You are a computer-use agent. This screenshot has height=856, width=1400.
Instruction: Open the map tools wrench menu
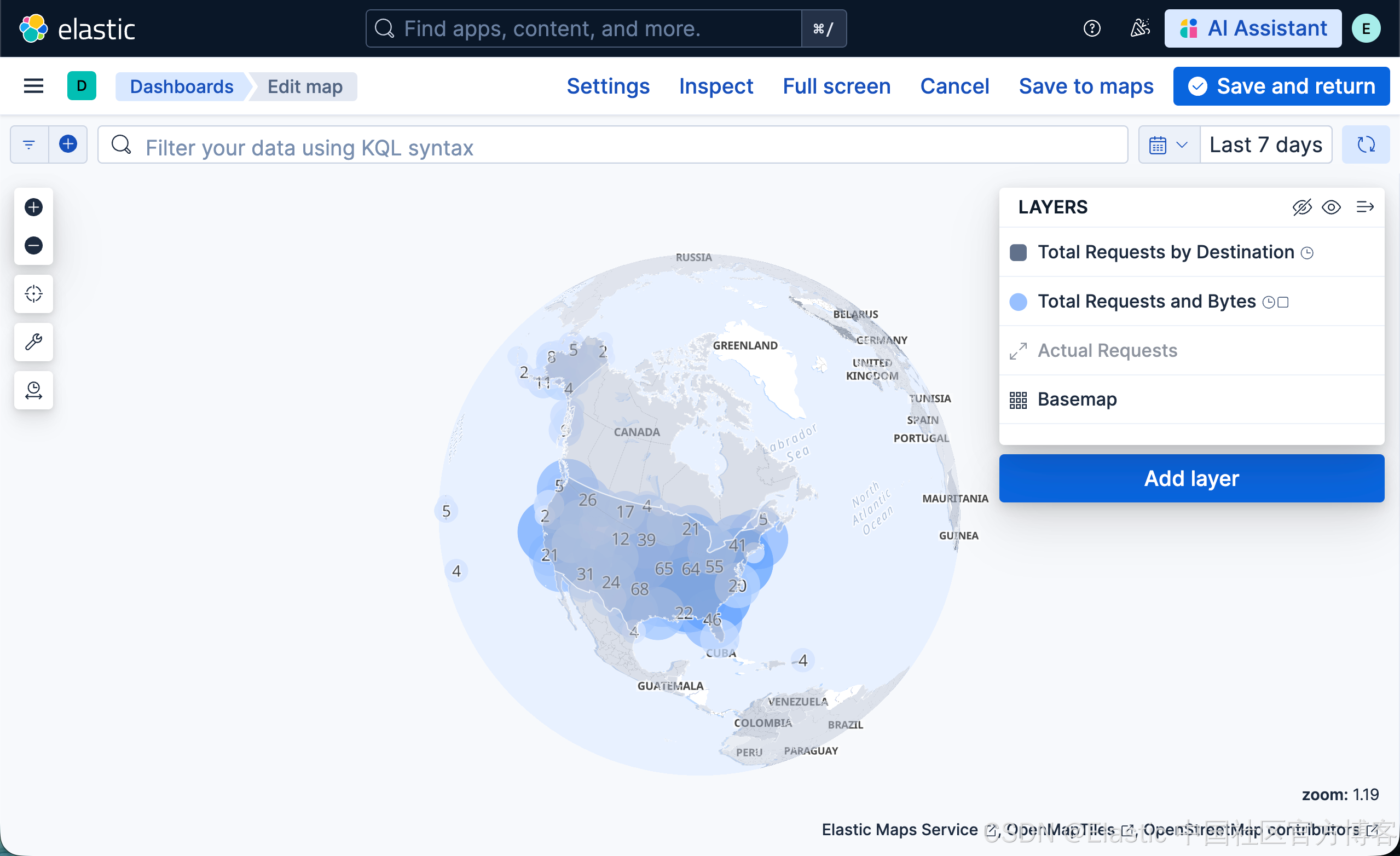click(33, 342)
